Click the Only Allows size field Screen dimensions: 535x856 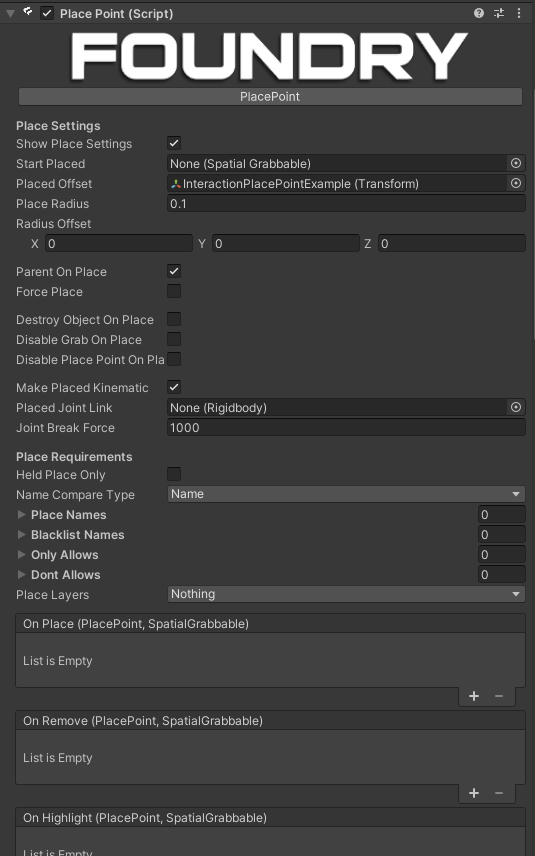tap(502, 555)
